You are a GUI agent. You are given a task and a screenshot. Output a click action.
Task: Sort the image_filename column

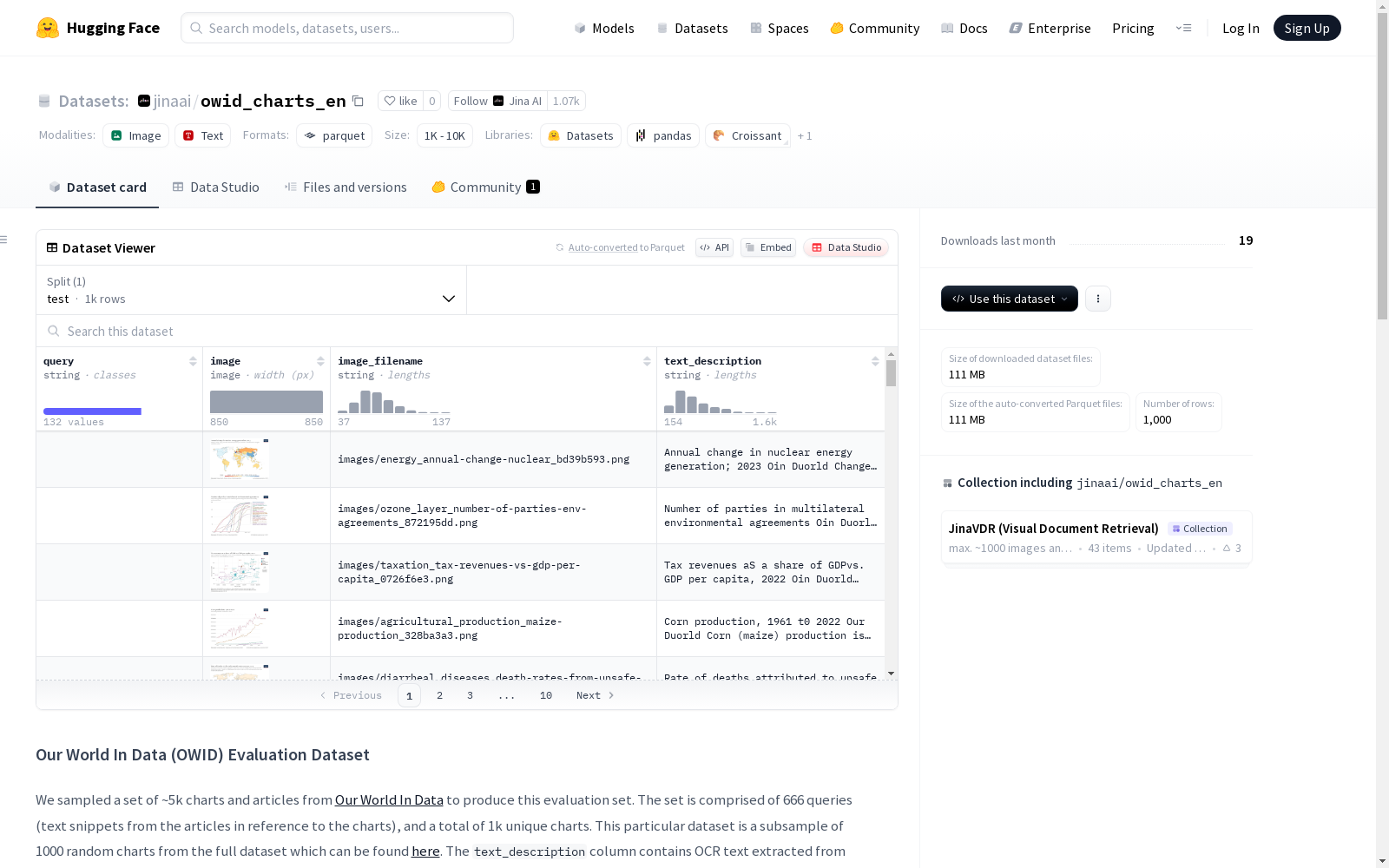[x=647, y=361]
